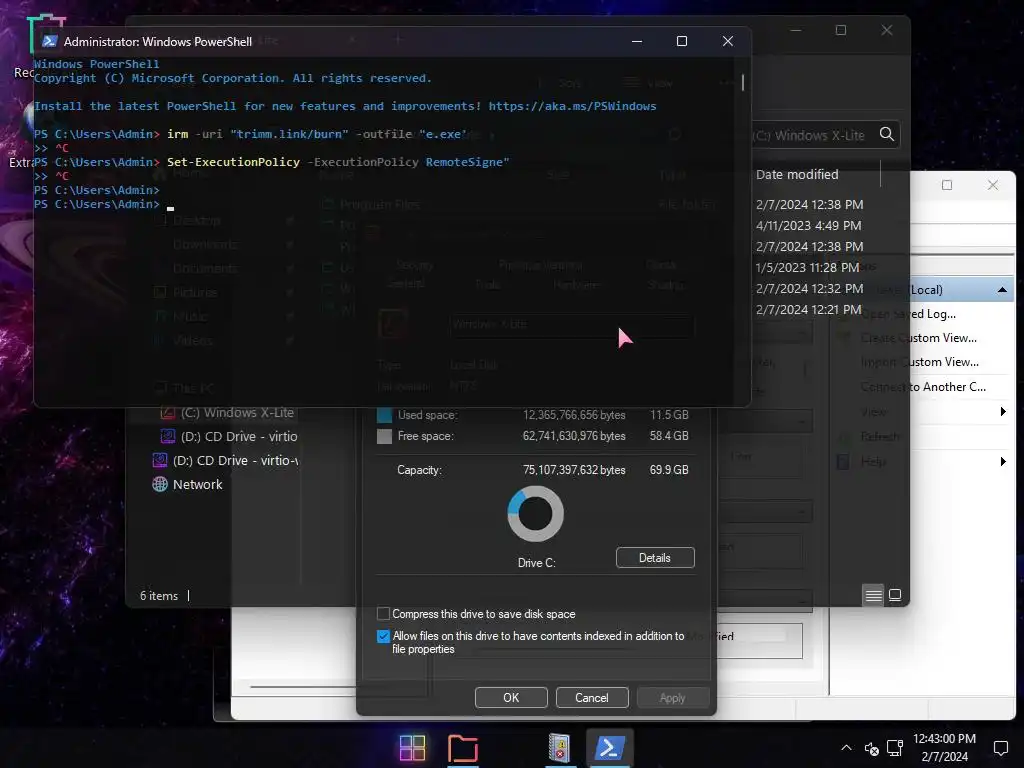Click the 2/7/2024 12:21 PM date entry
Image resolution: width=1024 pixels, height=768 pixels.
pos(808,310)
